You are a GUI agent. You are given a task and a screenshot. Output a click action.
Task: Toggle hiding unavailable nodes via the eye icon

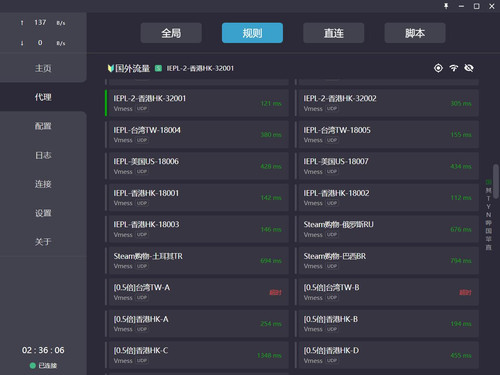click(x=469, y=68)
